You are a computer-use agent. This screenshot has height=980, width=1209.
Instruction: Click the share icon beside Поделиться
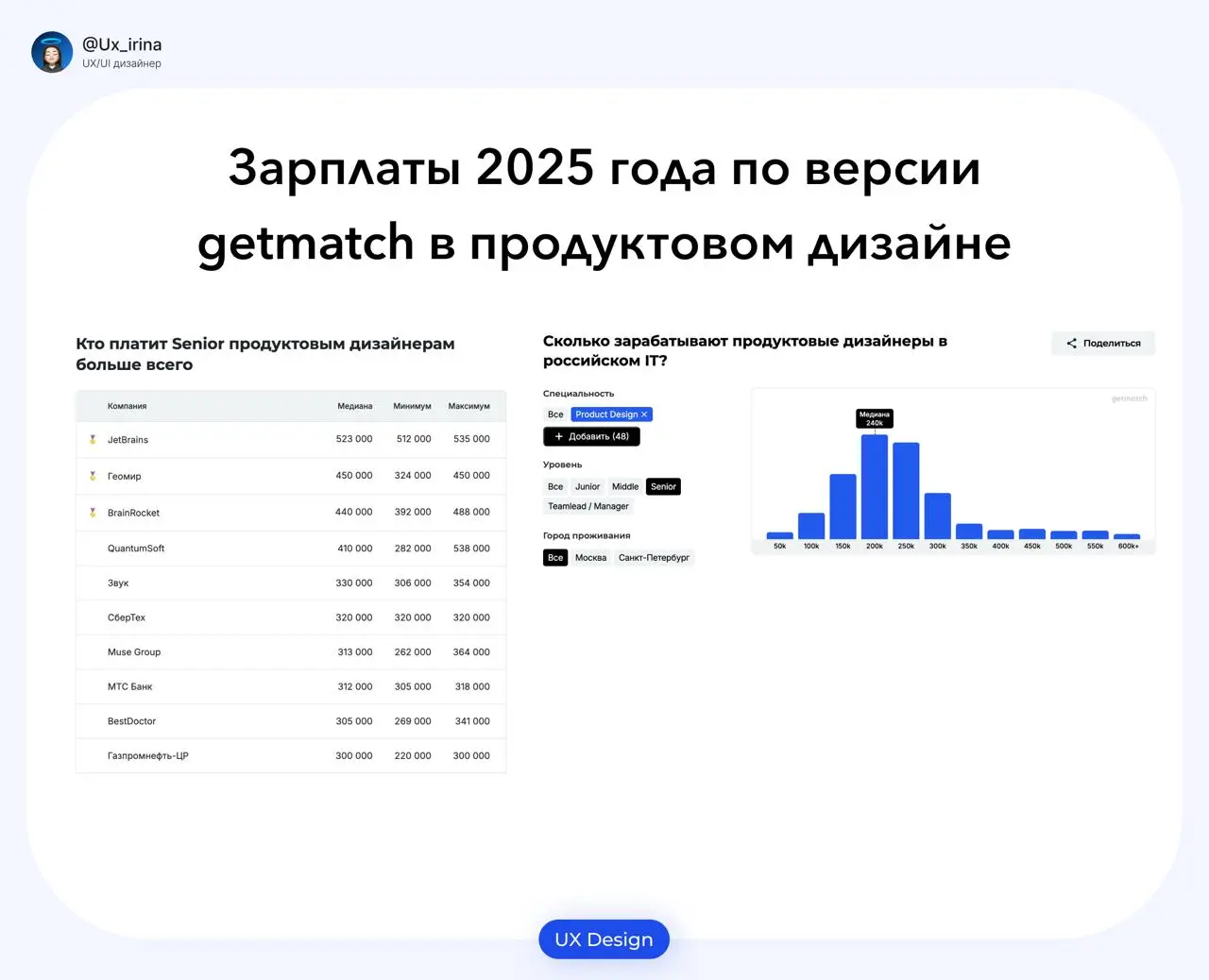tap(1071, 344)
